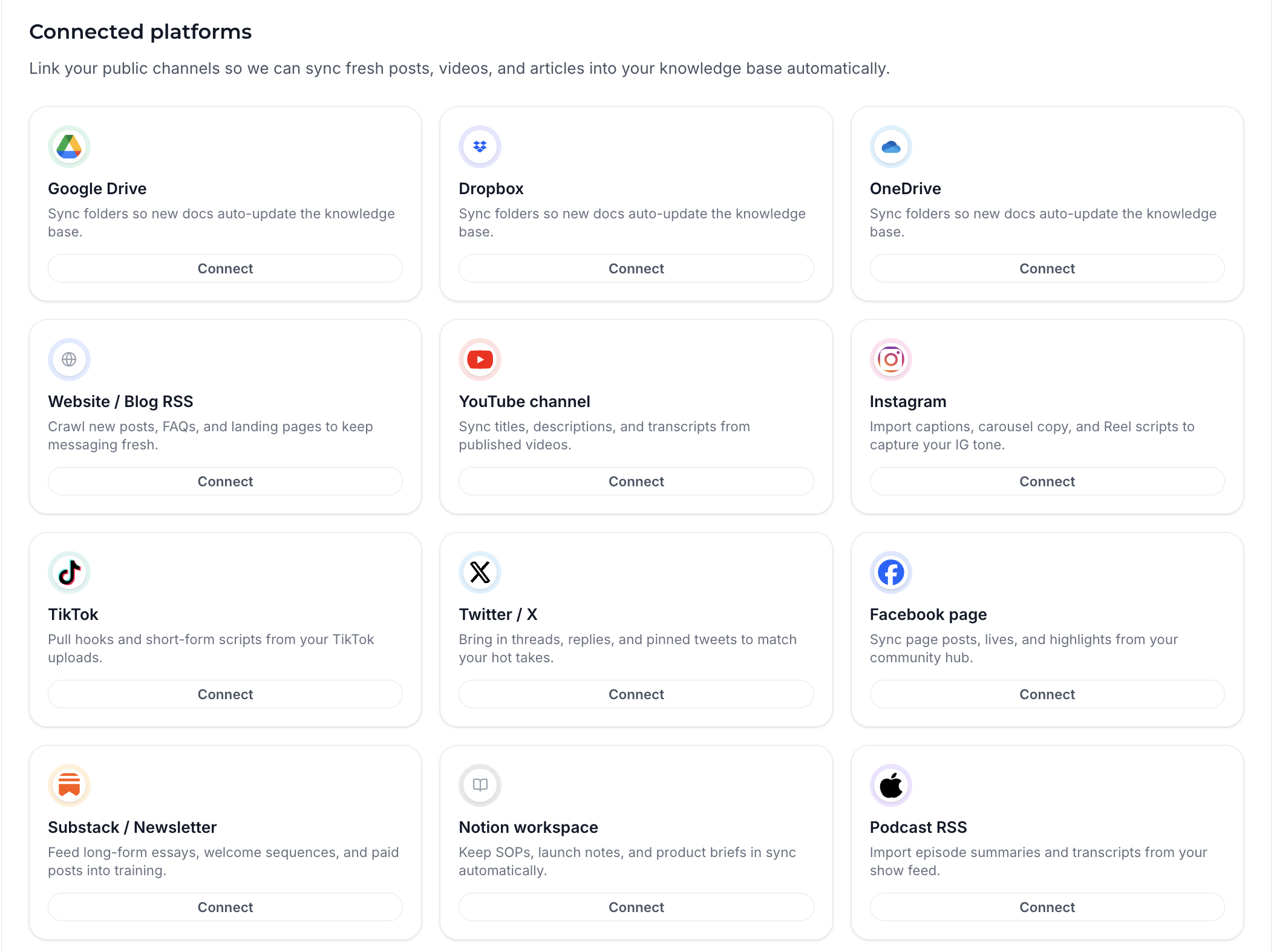The height and width of the screenshot is (952, 1274).
Task: Connect the Facebook page
Action: pyautogui.click(x=1047, y=694)
